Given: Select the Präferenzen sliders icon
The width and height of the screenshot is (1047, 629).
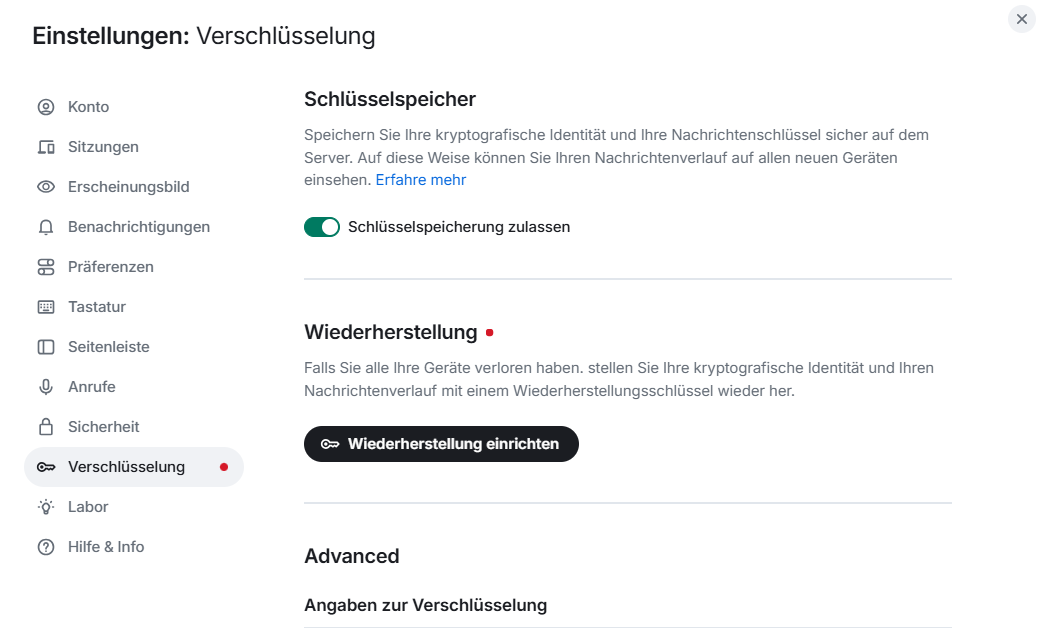Looking at the screenshot, I should coord(45,266).
